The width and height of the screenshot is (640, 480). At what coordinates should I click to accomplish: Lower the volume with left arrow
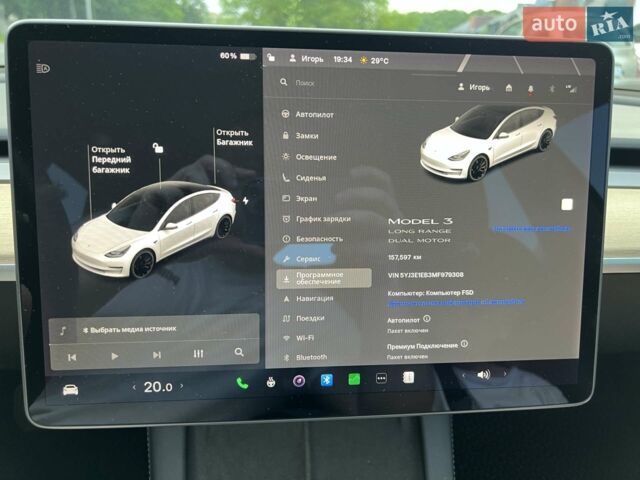pos(463,375)
